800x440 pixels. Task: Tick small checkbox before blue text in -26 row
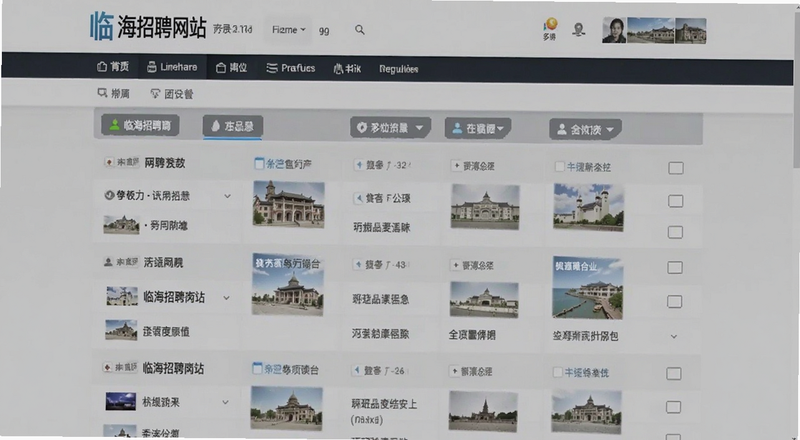tap(558, 372)
